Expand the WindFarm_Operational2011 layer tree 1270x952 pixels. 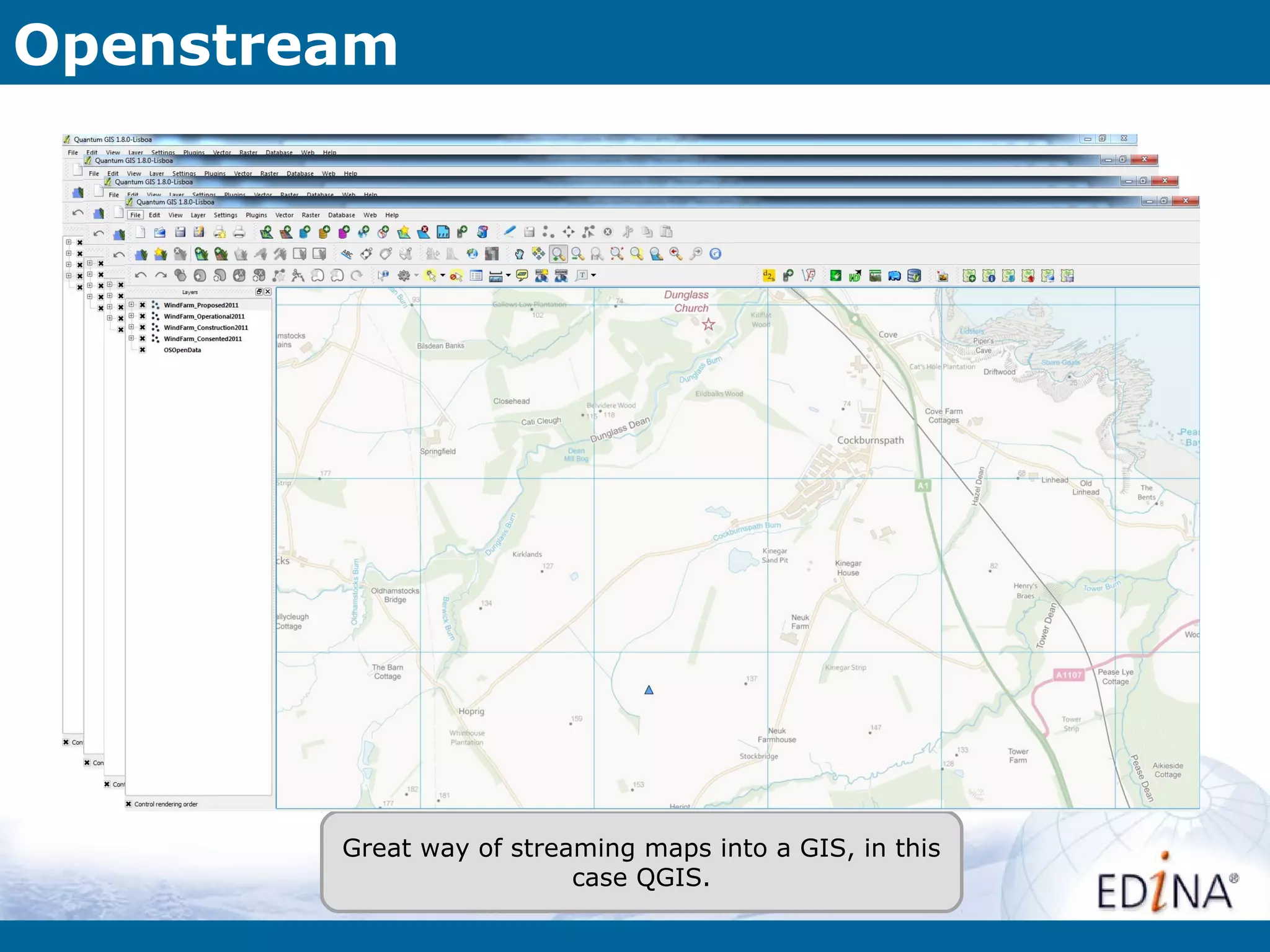coord(131,316)
